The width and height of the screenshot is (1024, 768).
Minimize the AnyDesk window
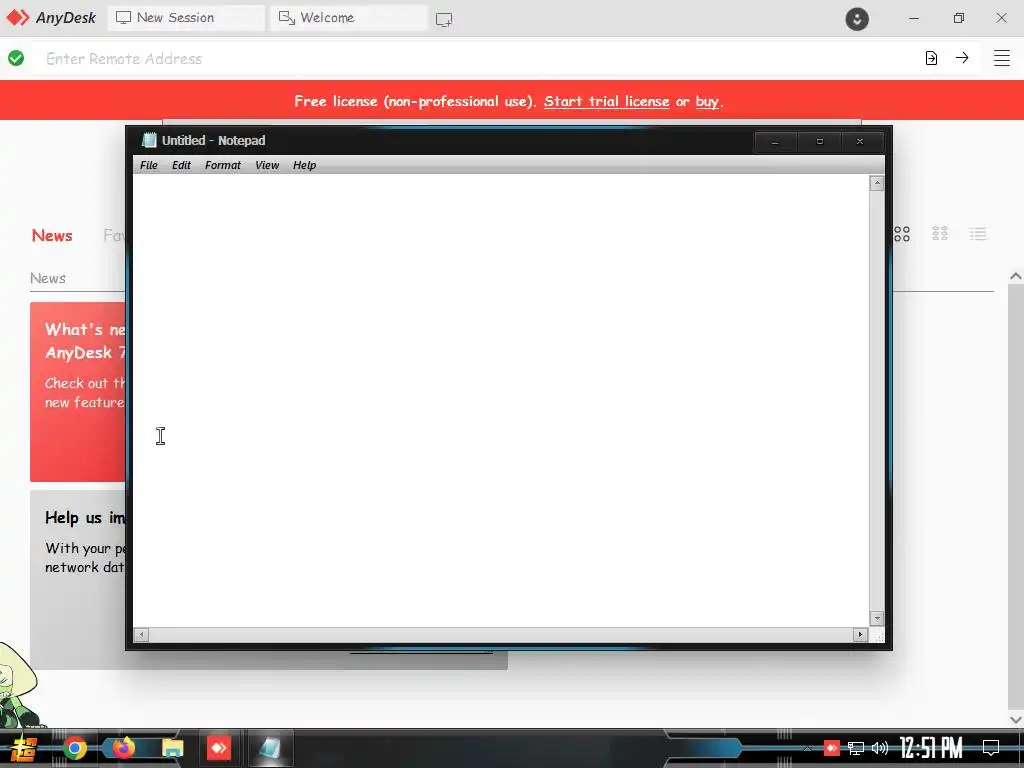pyautogui.click(x=914, y=18)
